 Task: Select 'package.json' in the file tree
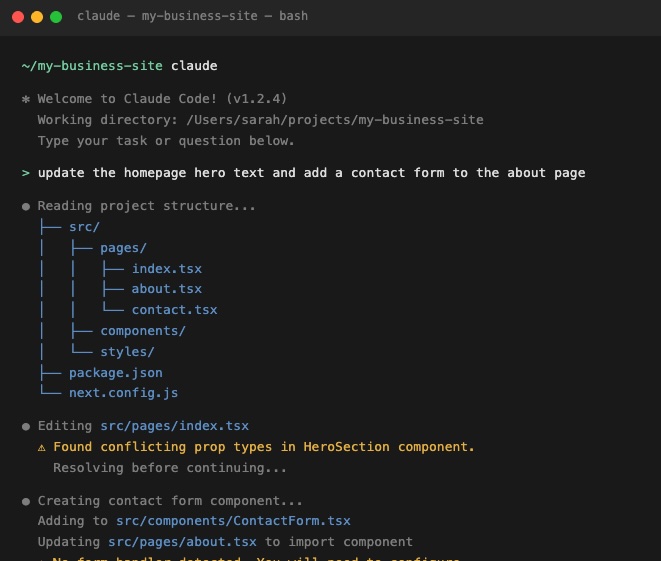116,373
